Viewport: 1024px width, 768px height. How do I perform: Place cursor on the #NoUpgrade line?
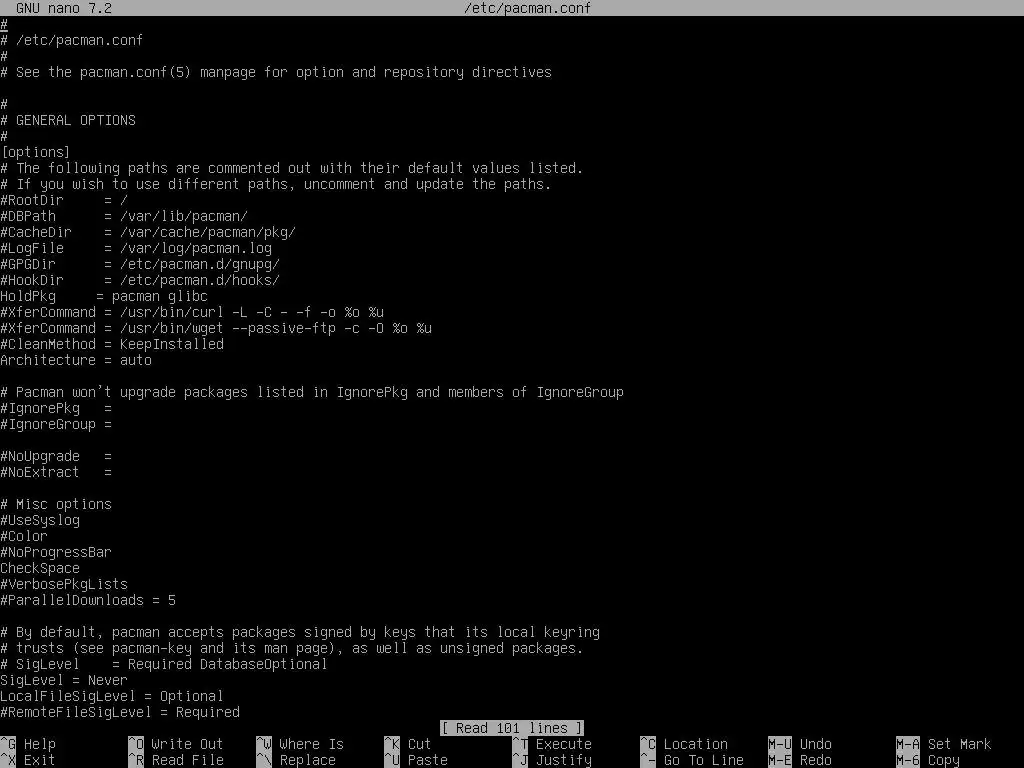tap(56, 456)
